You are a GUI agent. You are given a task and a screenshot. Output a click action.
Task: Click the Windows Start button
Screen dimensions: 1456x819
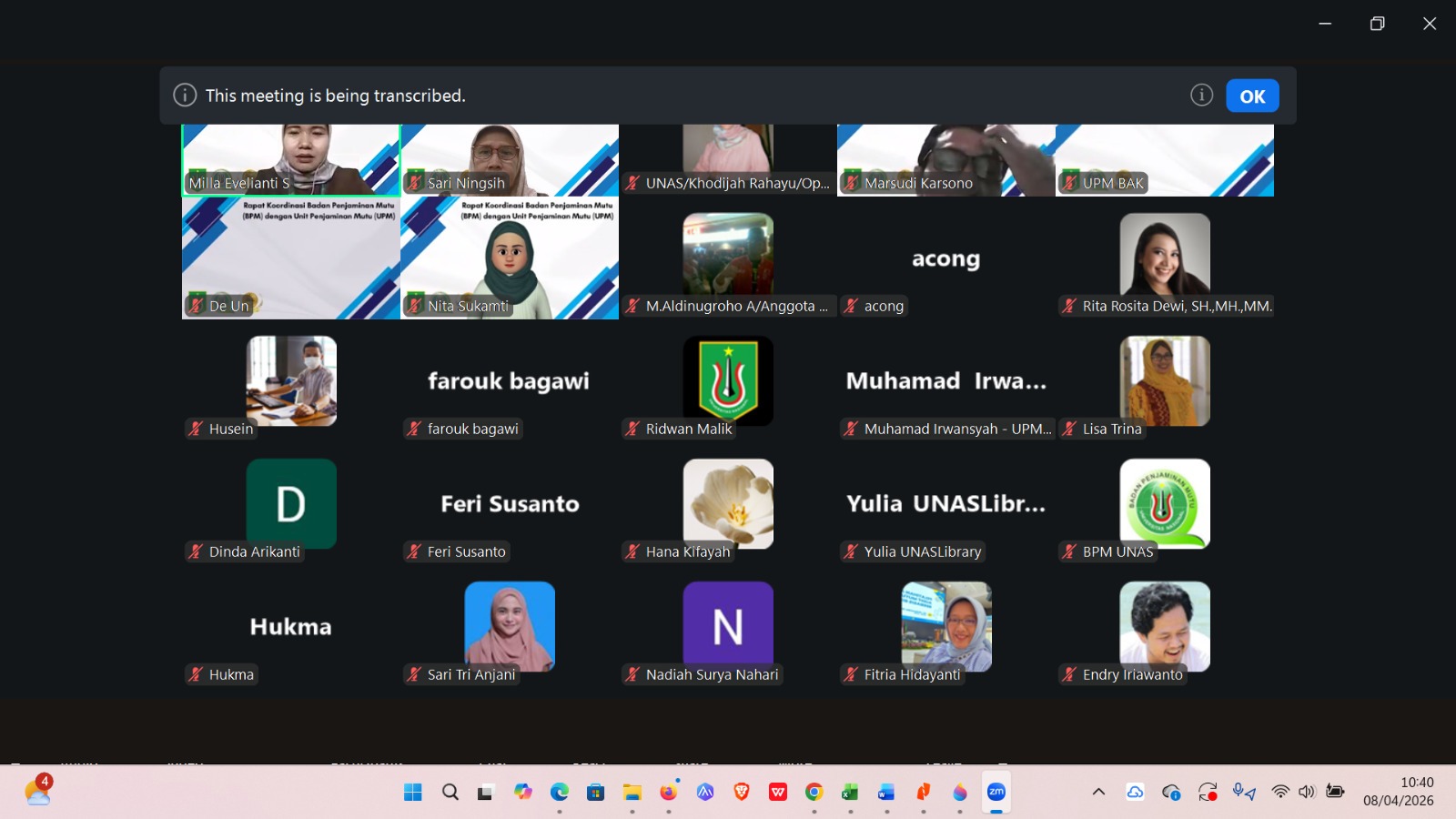coord(413,792)
